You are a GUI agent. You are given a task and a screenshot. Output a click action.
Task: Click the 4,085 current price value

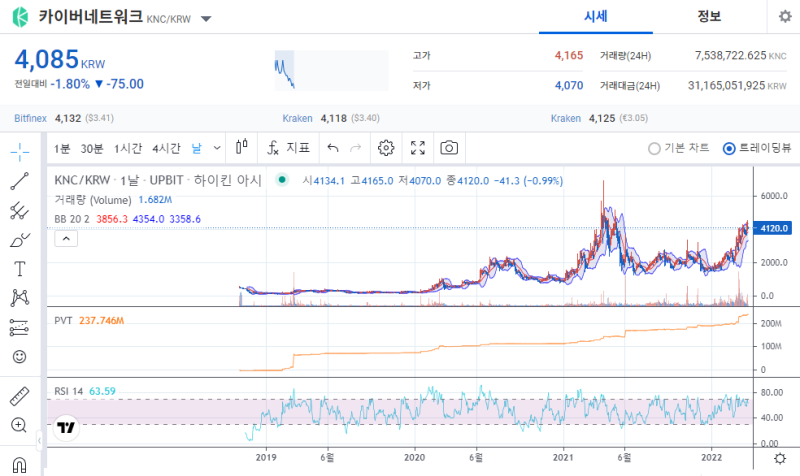tap(46, 59)
